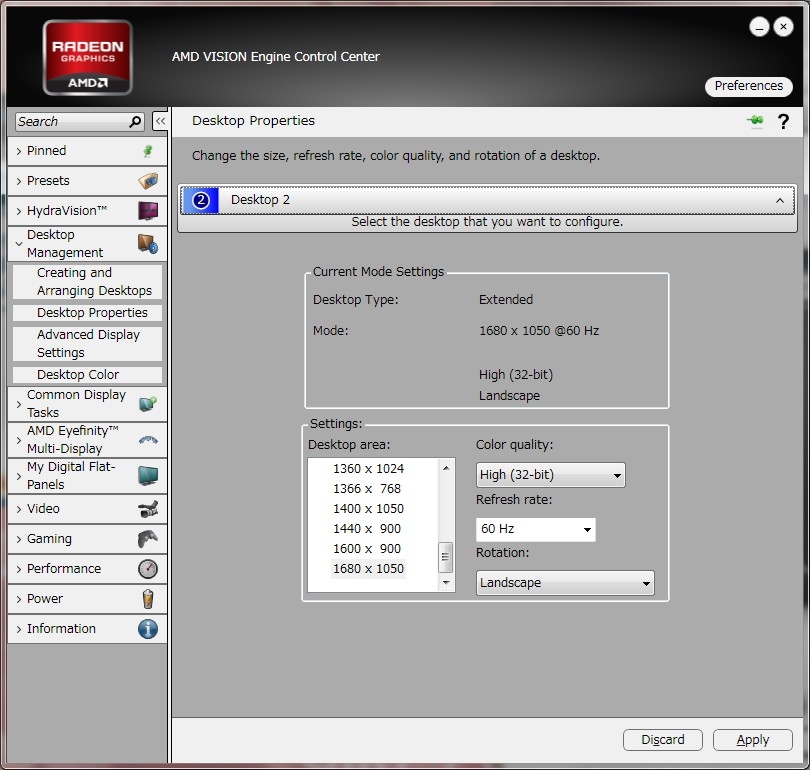Viewport: 810px width, 770px height.
Task: Open Desktop Color settings page
Action: [78, 375]
